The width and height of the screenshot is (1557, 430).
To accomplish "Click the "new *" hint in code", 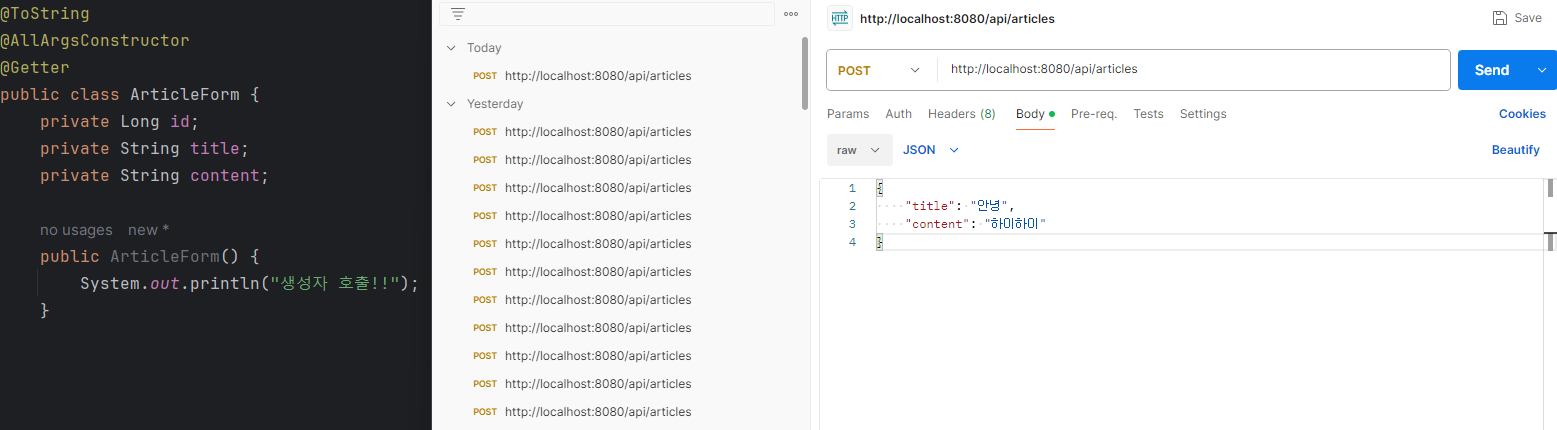I will 149,230.
